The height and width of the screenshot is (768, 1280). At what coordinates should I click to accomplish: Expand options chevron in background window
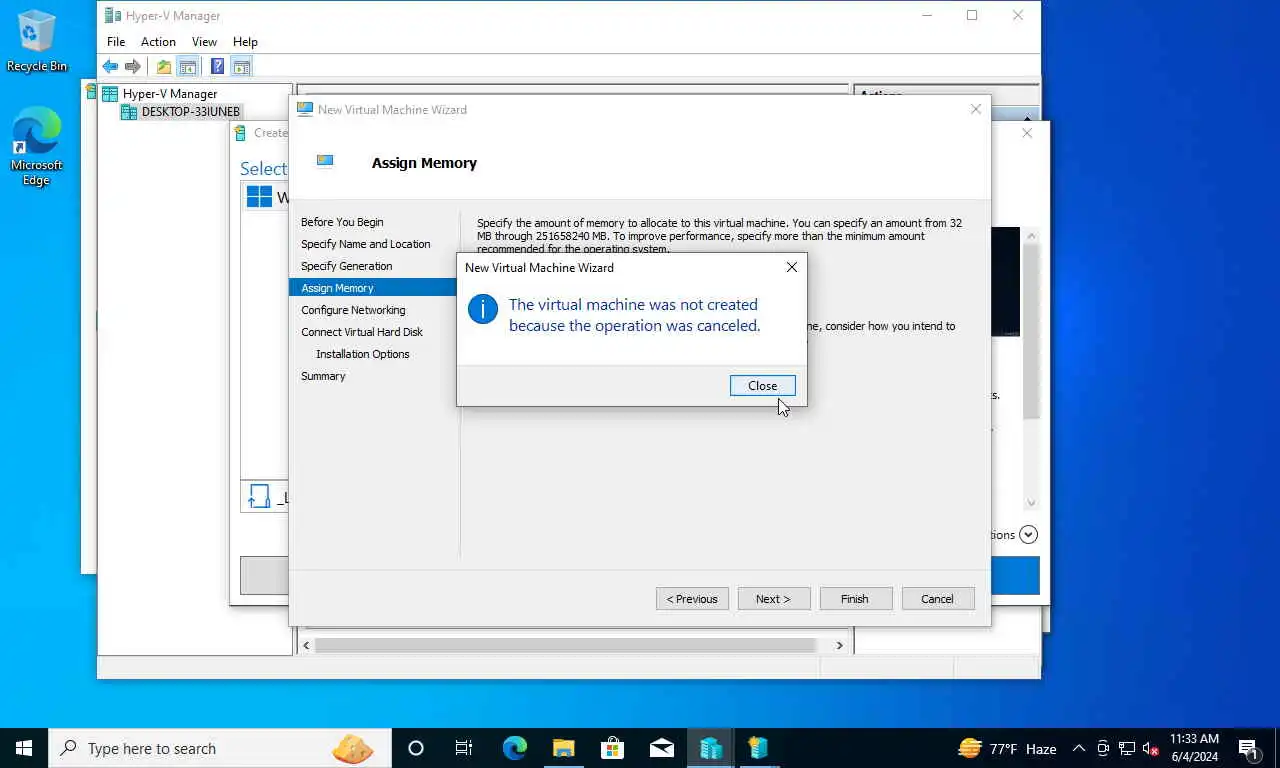(x=1028, y=535)
